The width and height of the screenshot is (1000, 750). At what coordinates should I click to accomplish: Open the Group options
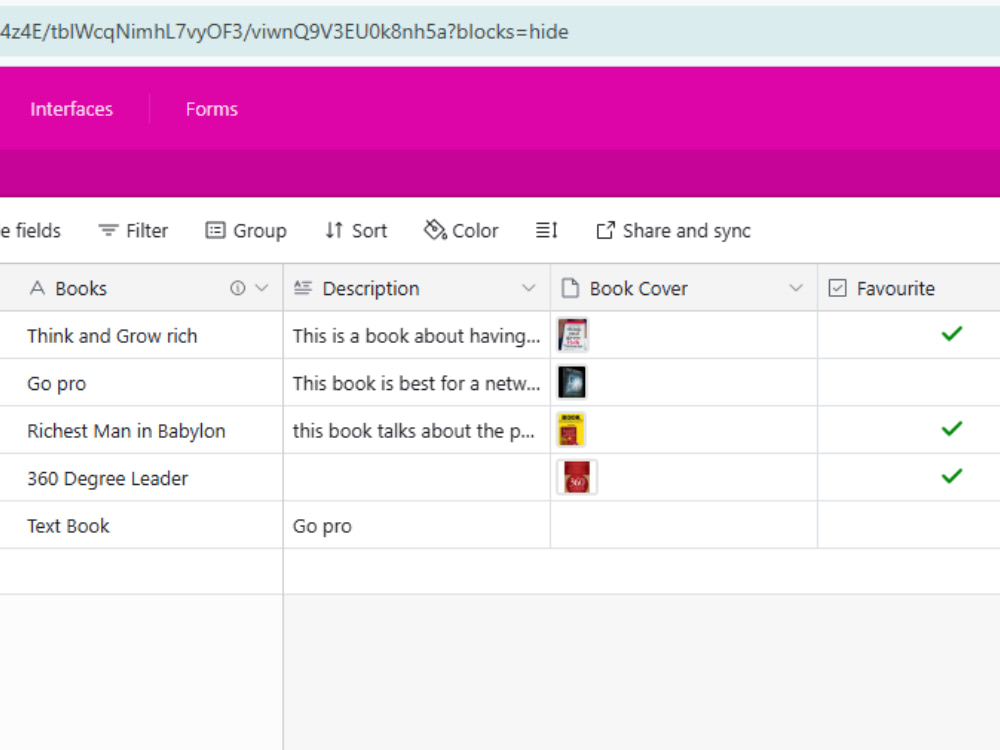coord(246,230)
